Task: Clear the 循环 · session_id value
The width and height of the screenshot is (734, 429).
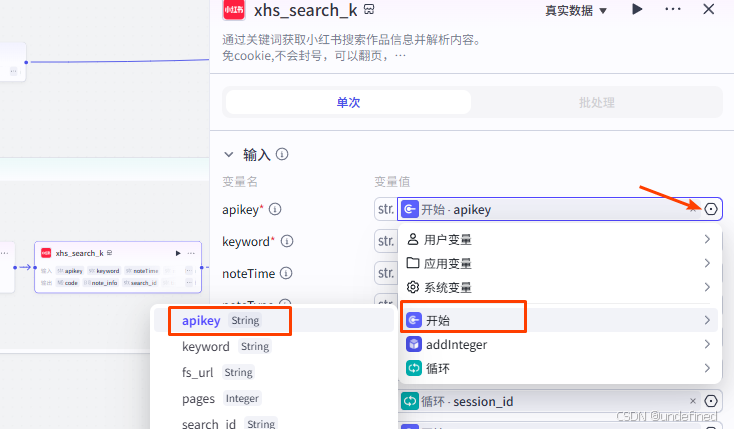Action: [693, 401]
